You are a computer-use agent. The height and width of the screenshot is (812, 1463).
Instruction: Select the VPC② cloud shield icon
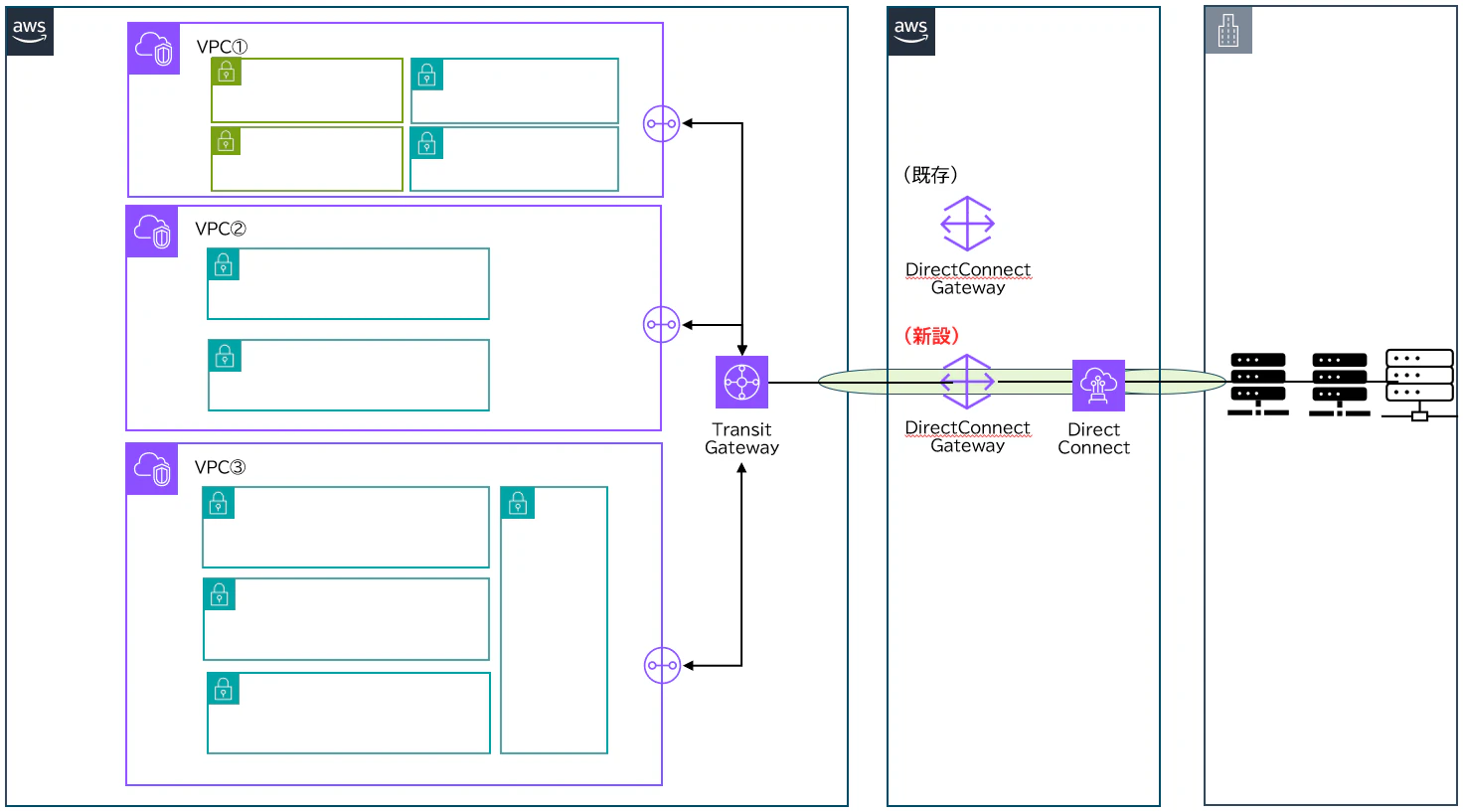(152, 232)
